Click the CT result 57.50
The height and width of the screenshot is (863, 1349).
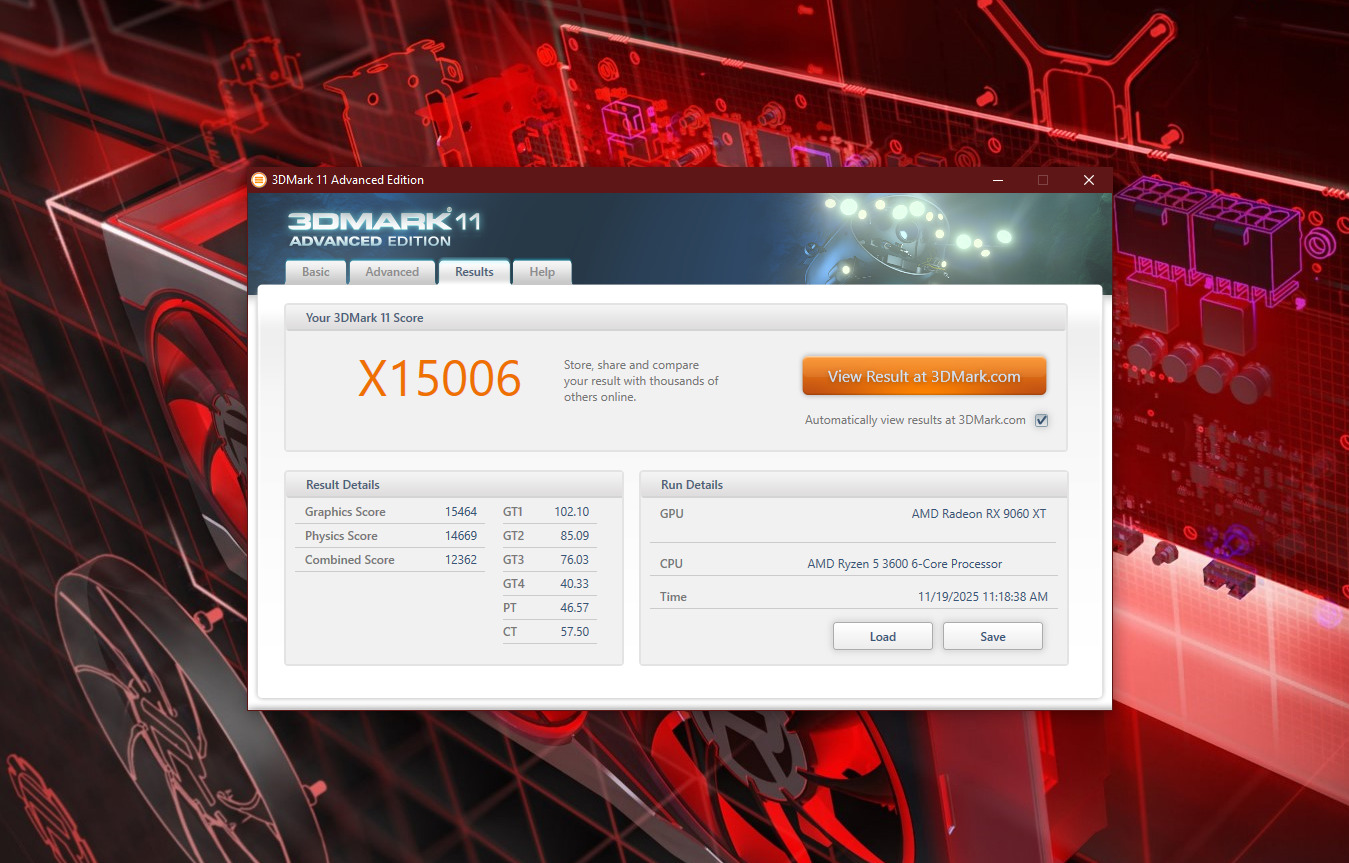575,632
